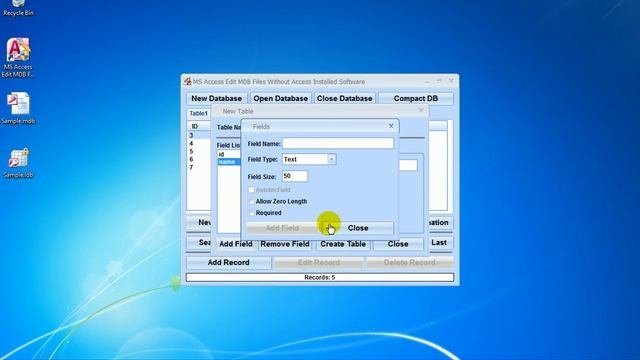Select the record row with ID 3
Image resolution: width=640 pixels, height=360 pixels.
pos(199,135)
